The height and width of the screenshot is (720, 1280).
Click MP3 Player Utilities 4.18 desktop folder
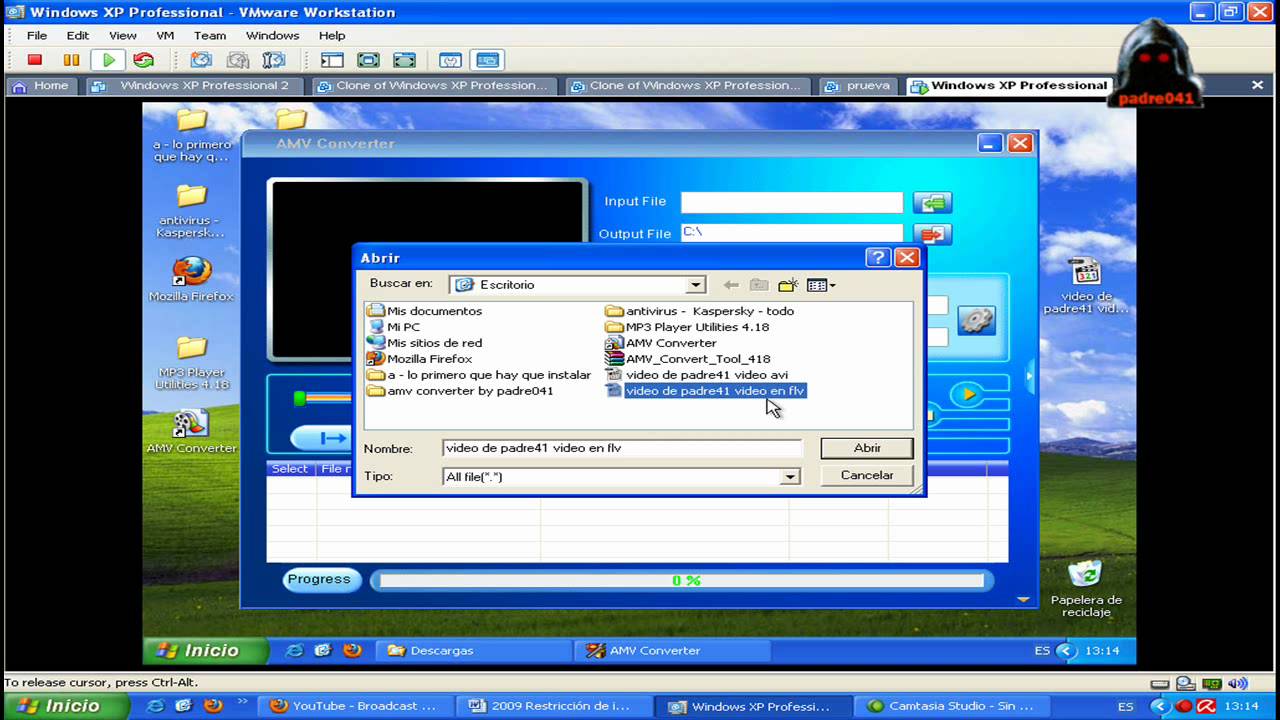[191, 363]
